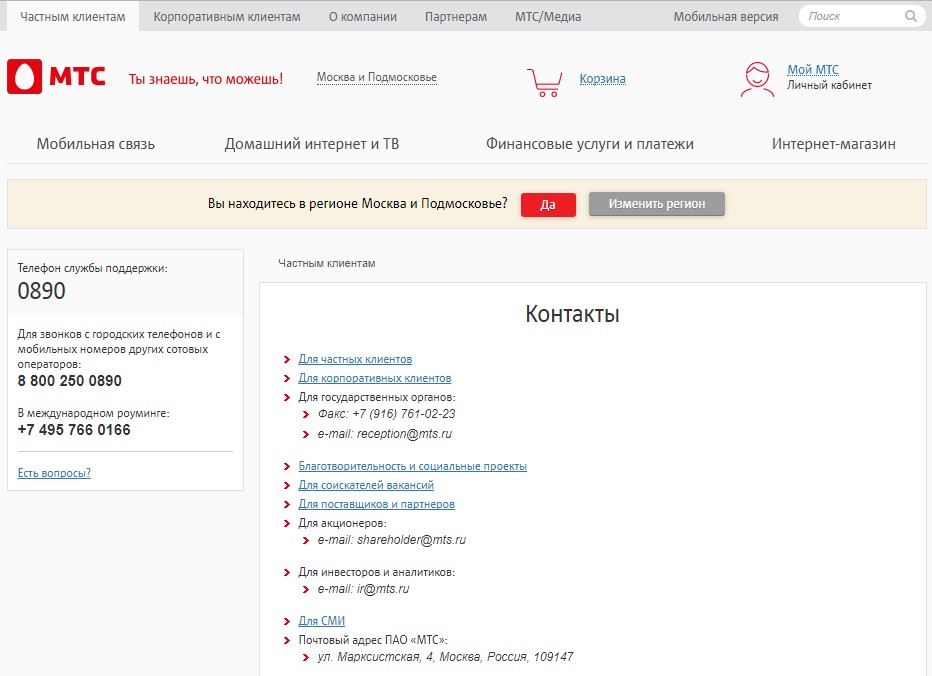Open Для частных клиентов link
Image resolution: width=932 pixels, height=676 pixels.
(355, 359)
